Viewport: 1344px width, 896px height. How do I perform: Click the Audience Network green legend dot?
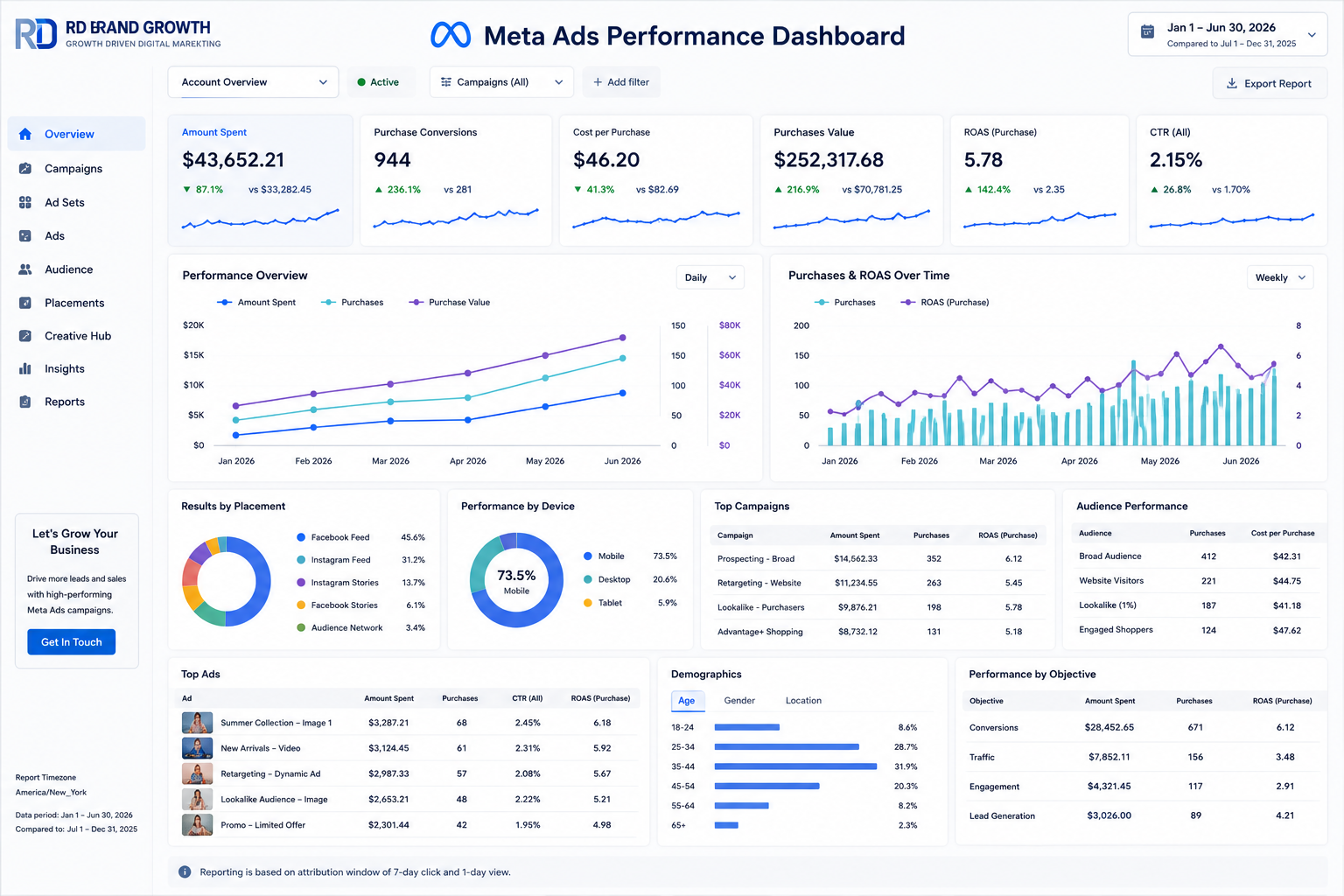(301, 627)
